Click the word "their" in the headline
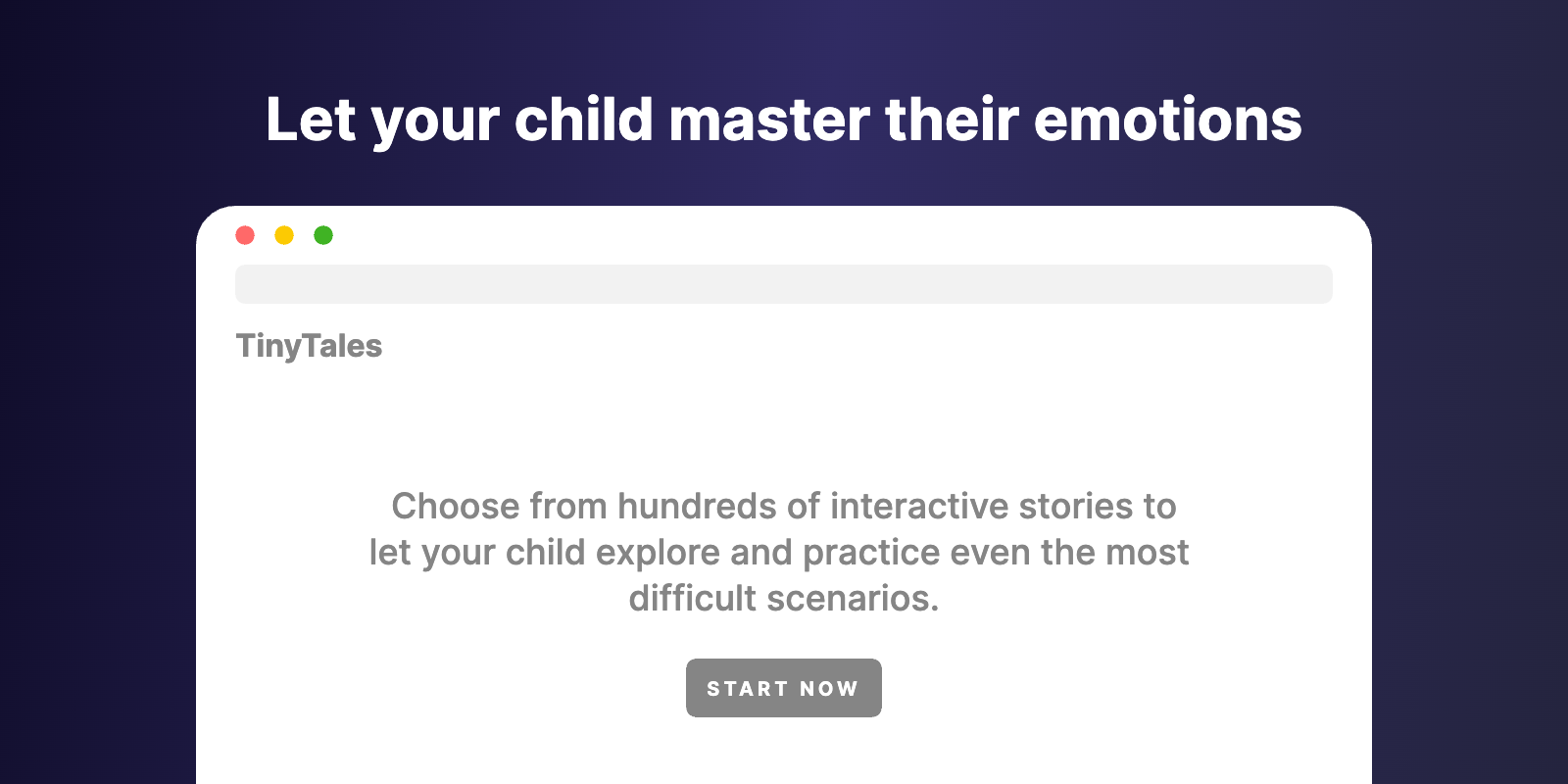 click(x=951, y=120)
